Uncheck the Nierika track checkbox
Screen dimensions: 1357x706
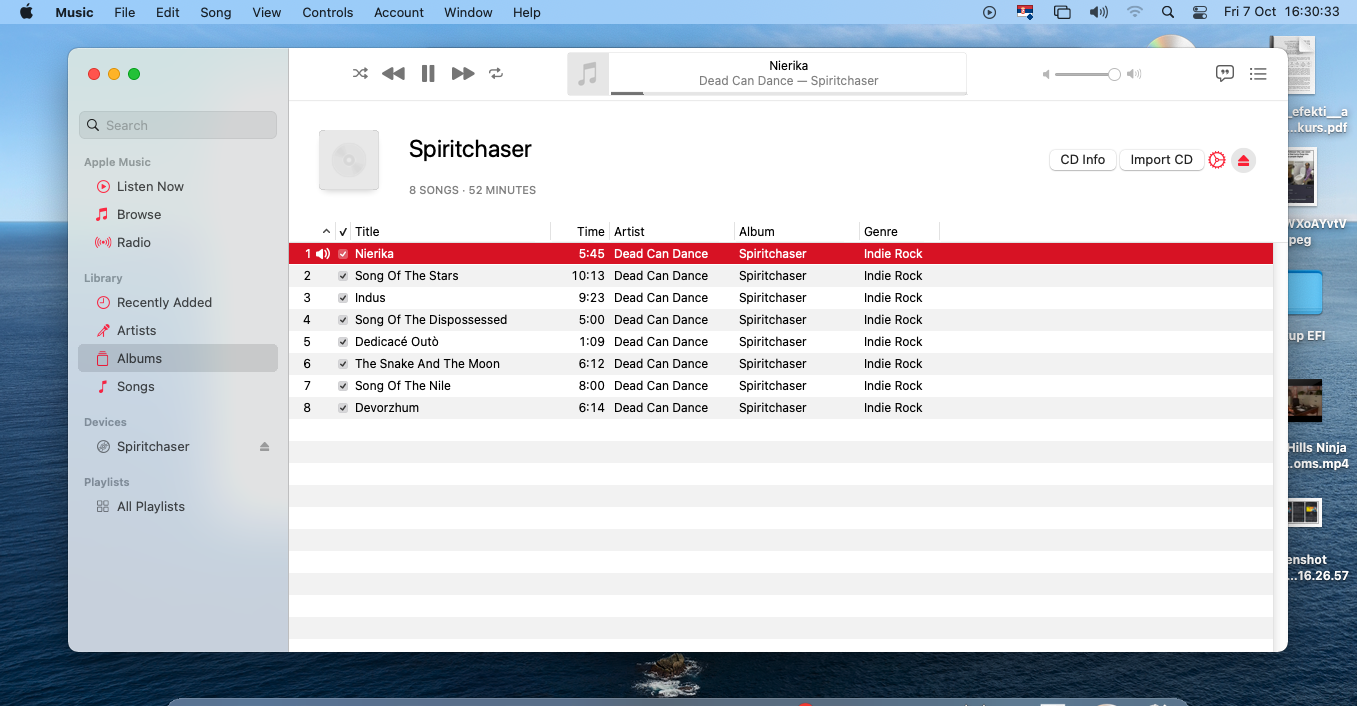(x=343, y=254)
